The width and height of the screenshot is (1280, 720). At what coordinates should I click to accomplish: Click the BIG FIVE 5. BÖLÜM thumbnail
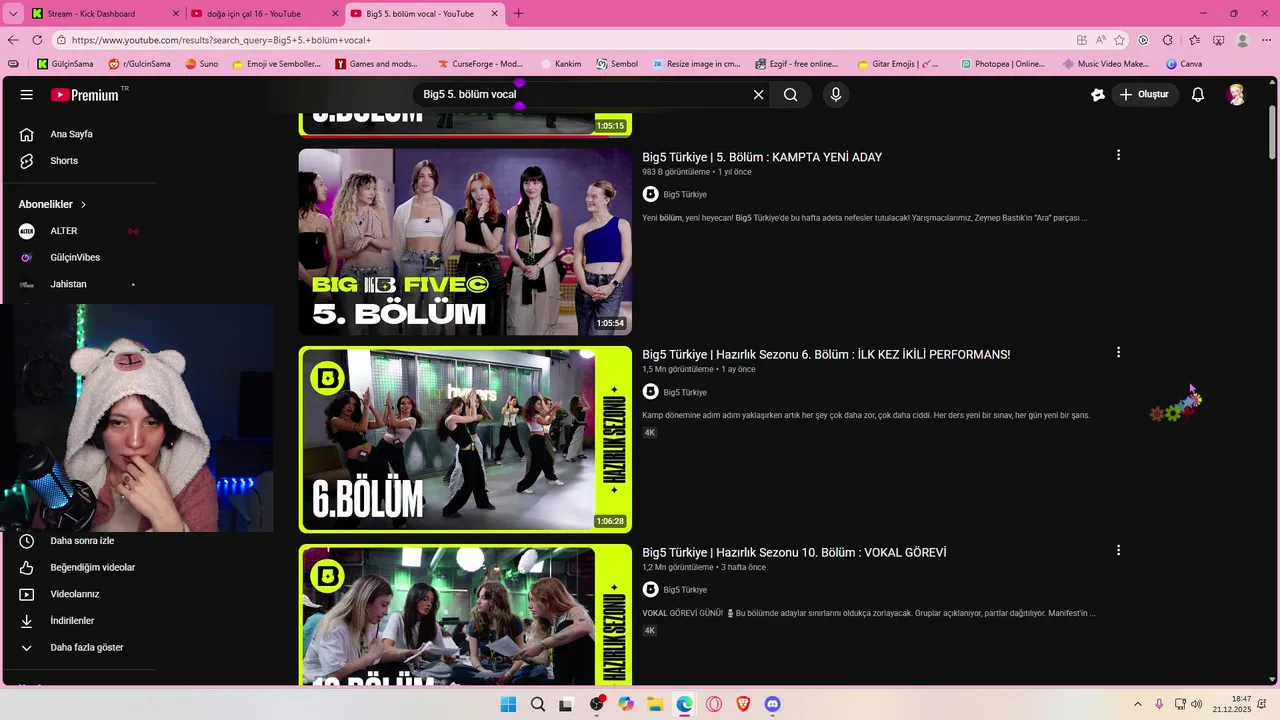pos(465,242)
